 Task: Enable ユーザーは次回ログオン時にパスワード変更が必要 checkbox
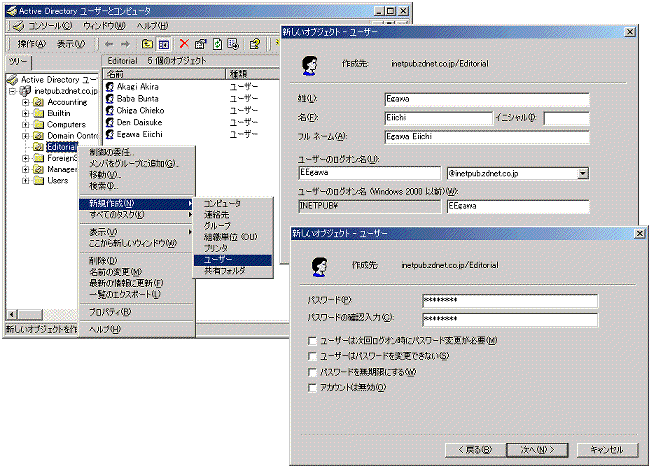[314, 341]
